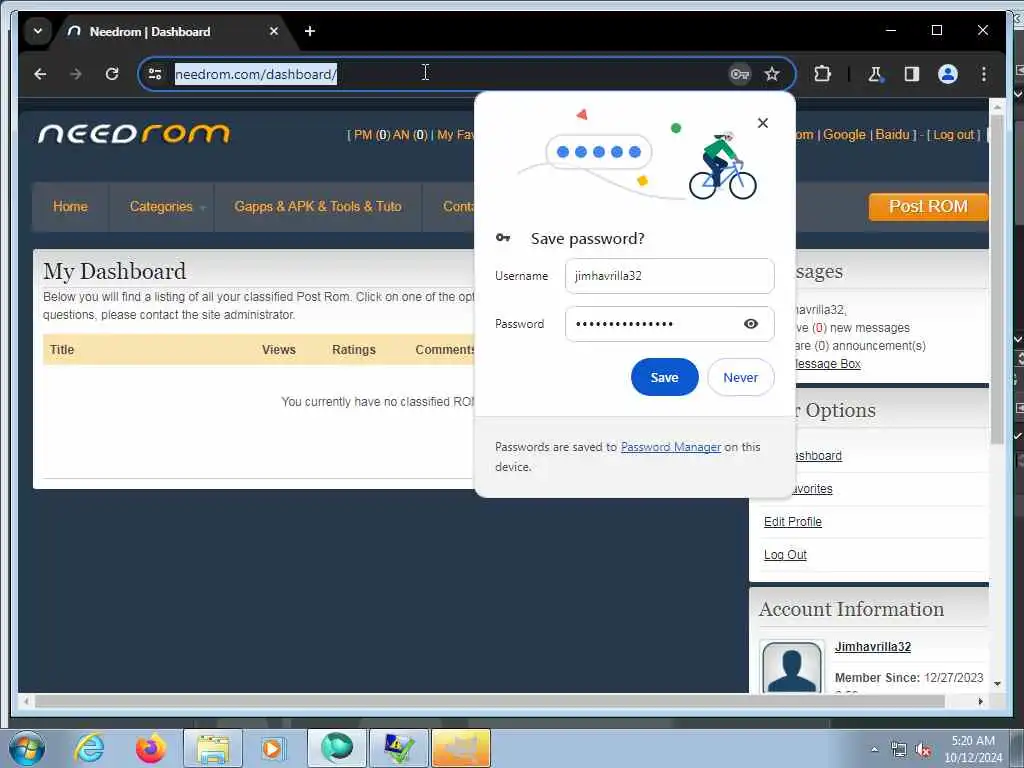Reload the page with the refresh icon
The image size is (1024, 768).
(112, 74)
